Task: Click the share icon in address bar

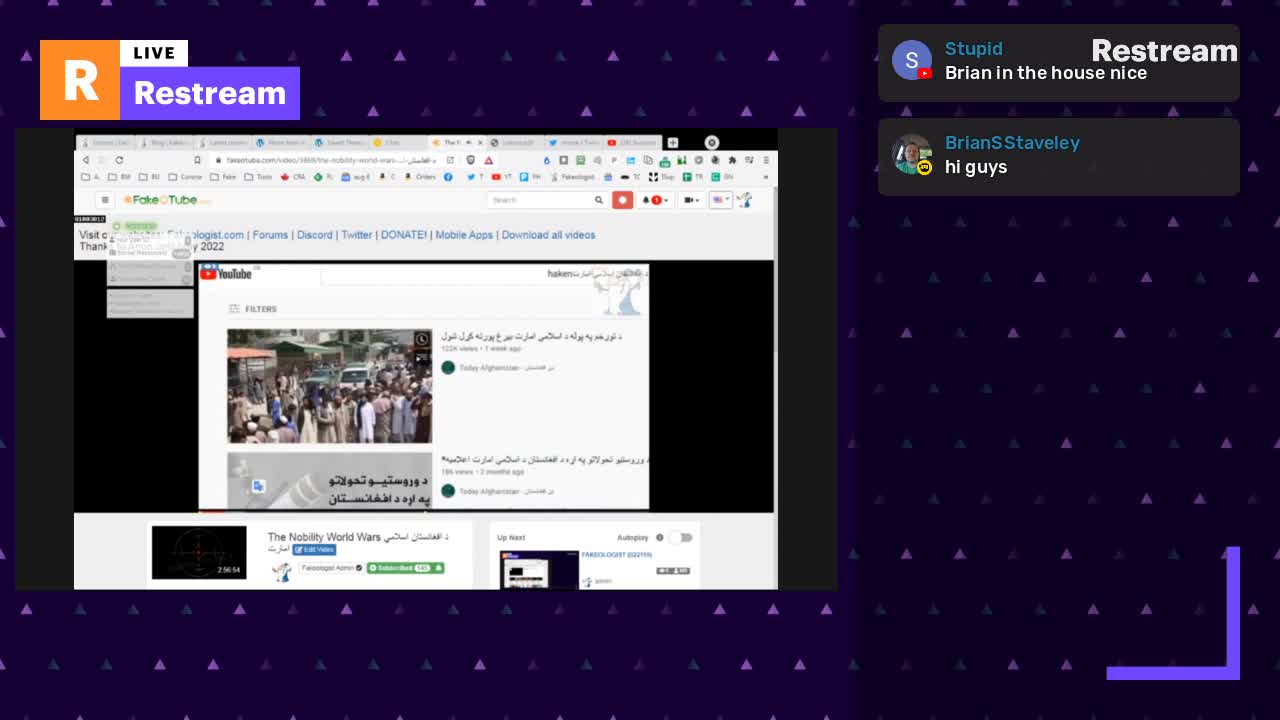Action: coord(450,160)
